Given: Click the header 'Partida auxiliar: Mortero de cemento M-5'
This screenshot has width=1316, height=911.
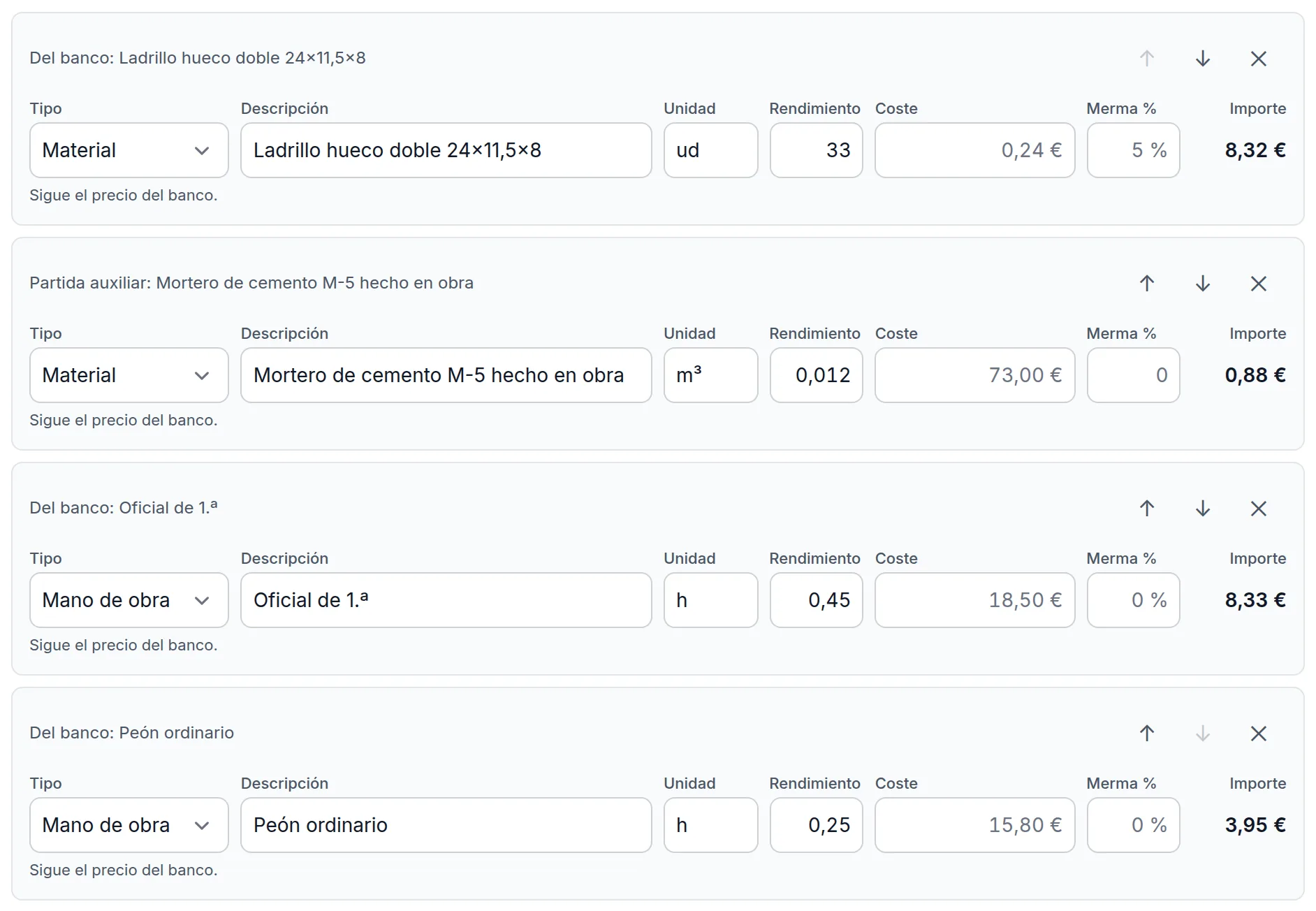Looking at the screenshot, I should click(251, 283).
